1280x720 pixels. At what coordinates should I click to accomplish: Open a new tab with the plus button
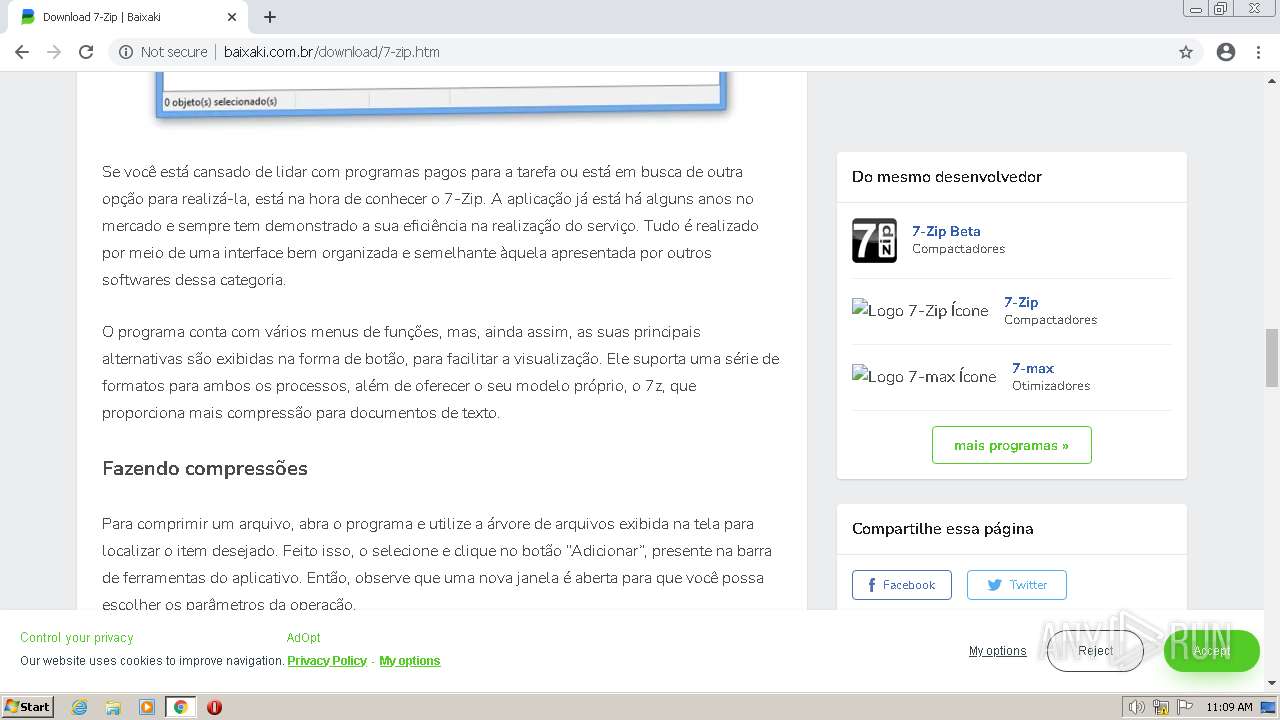point(270,17)
